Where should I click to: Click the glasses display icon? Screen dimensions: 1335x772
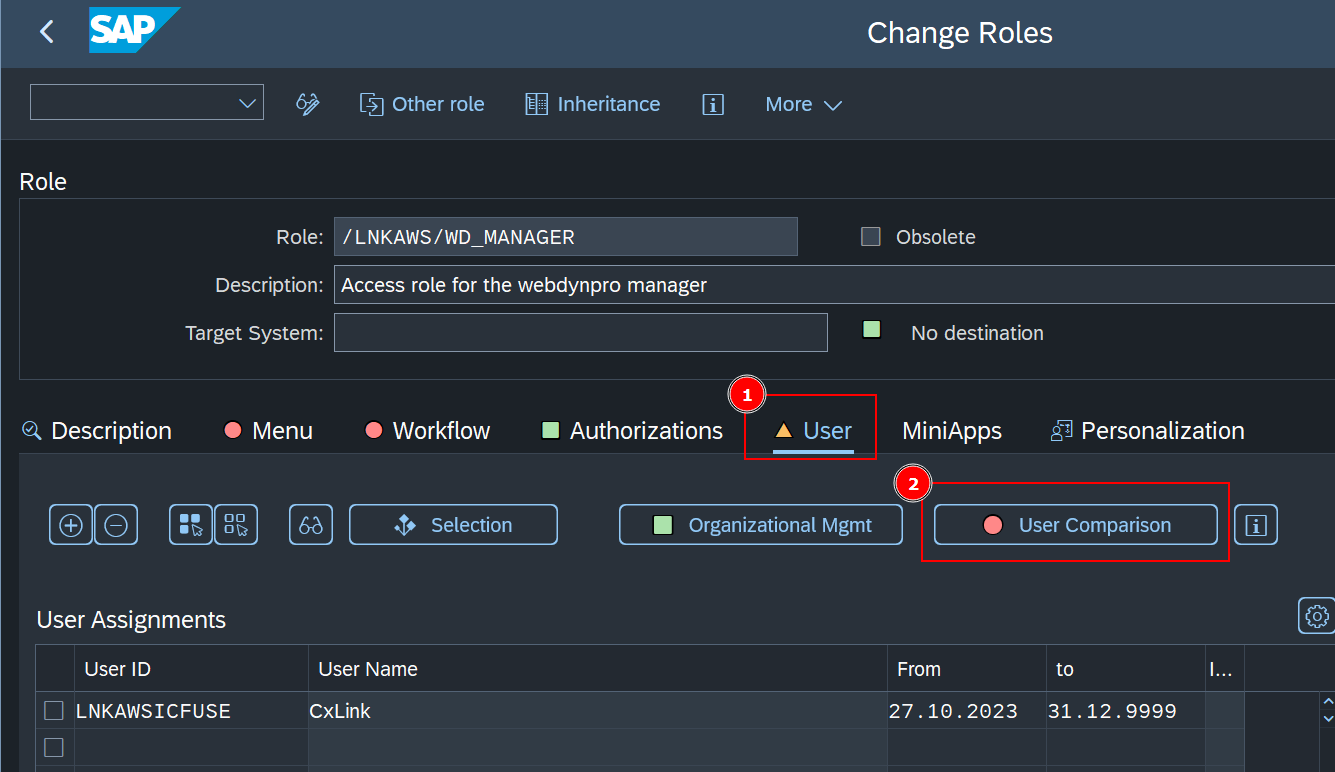click(311, 525)
